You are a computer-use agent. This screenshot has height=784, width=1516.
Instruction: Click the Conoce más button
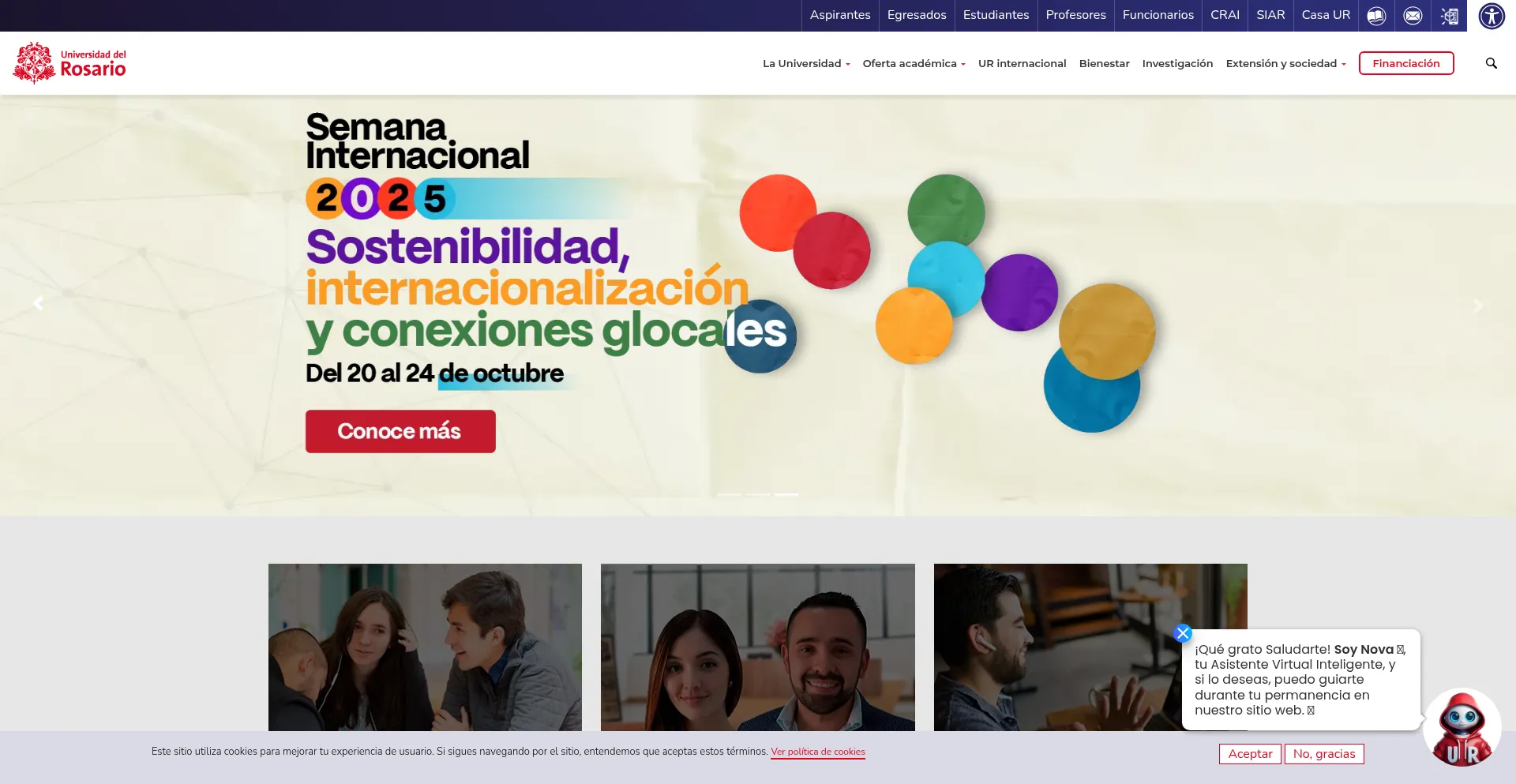pyautogui.click(x=400, y=431)
